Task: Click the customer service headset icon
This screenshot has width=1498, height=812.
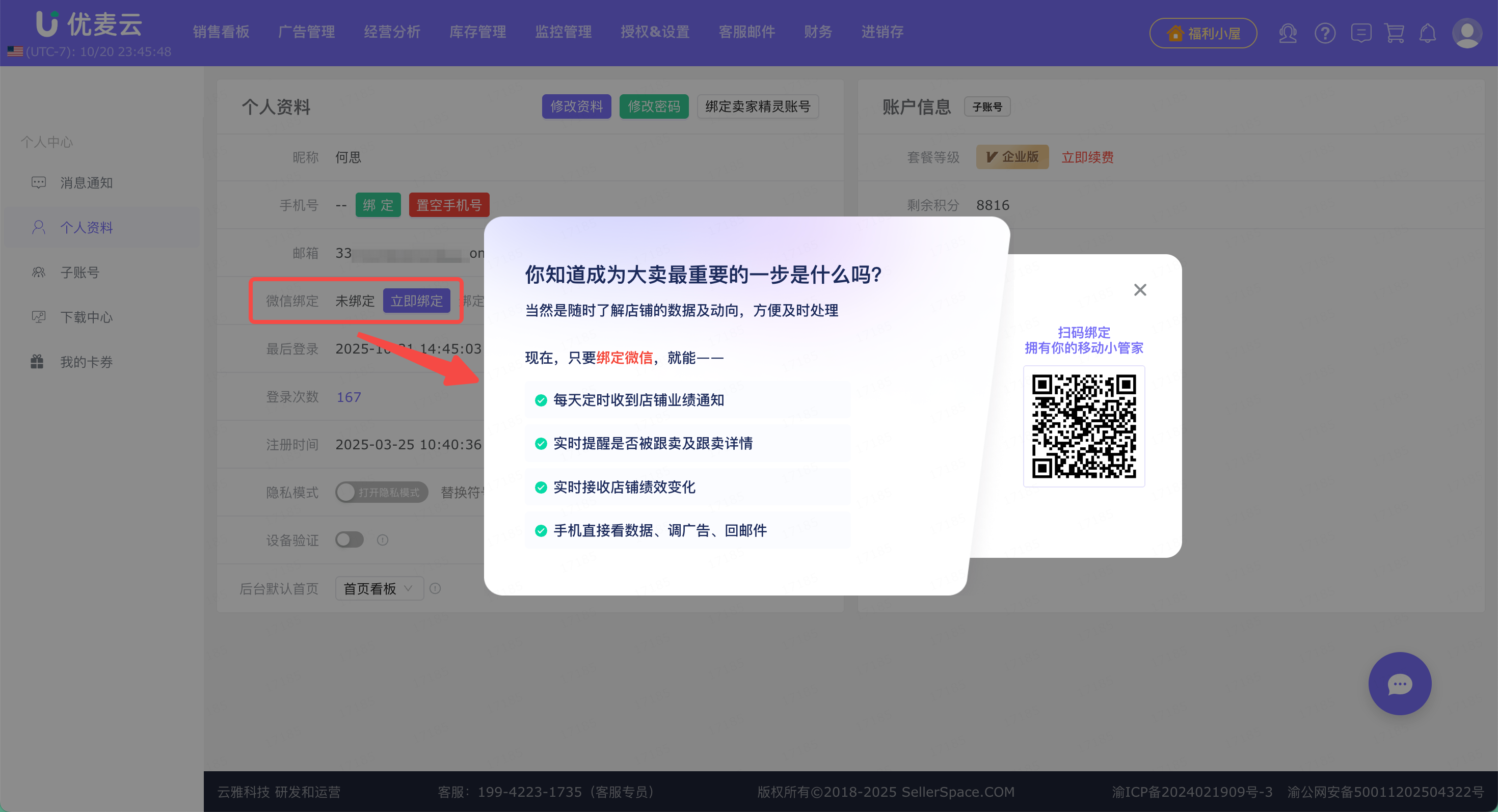Action: click(1288, 33)
